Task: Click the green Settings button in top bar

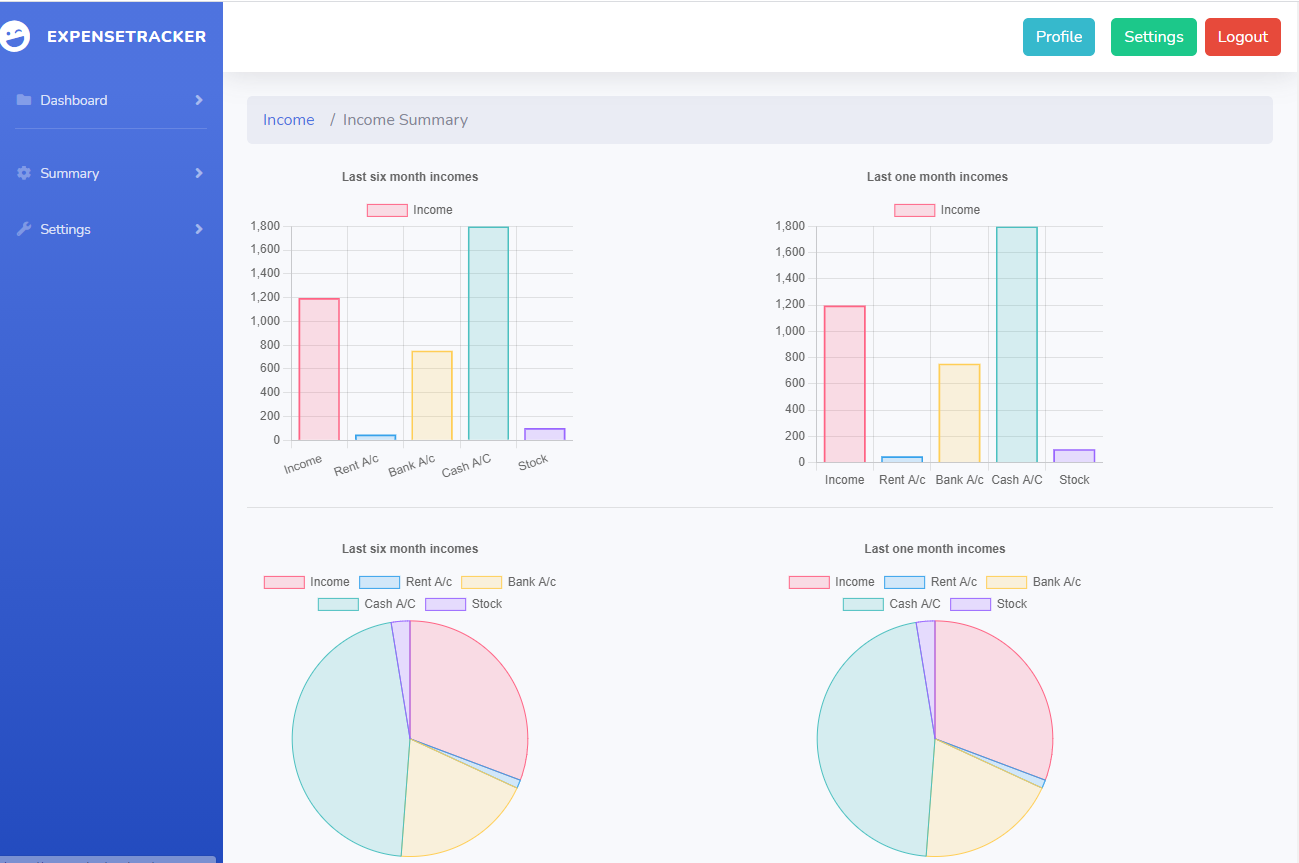Action: [x=1154, y=37]
